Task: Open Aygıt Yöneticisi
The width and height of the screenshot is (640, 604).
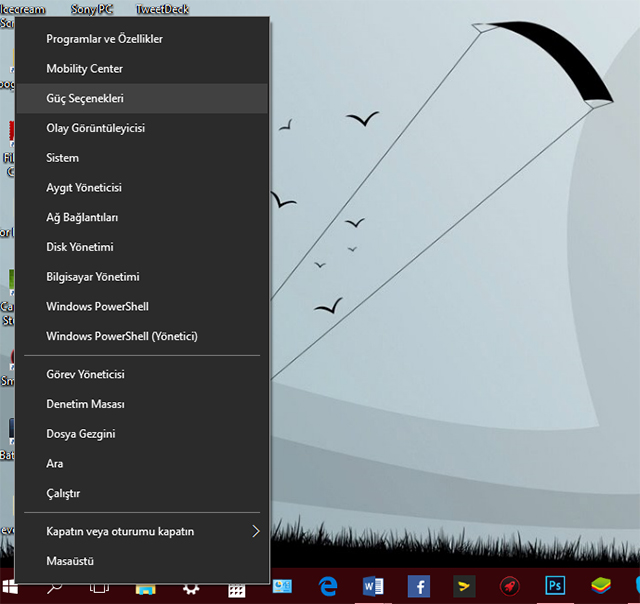Action: click(x=142, y=188)
